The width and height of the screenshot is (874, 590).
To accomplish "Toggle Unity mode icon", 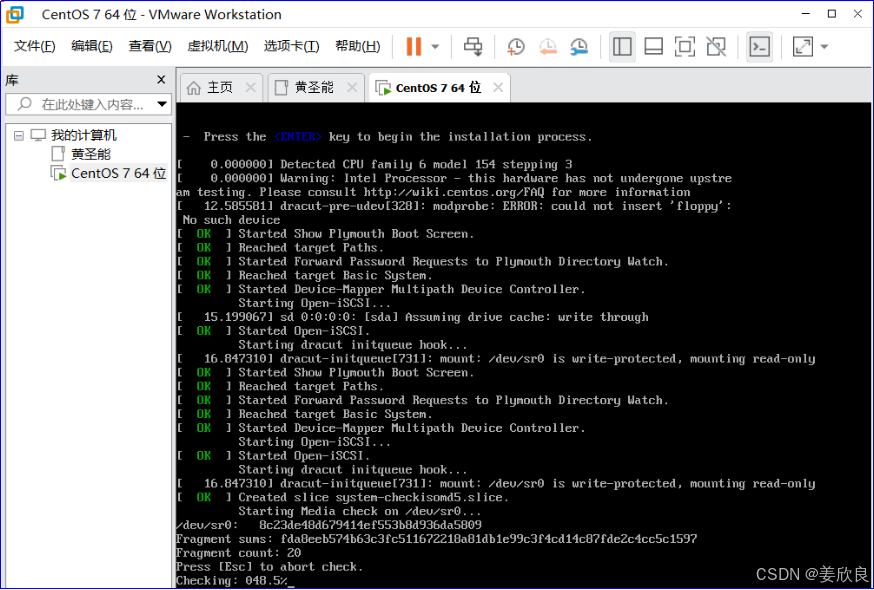I will pyautogui.click(x=716, y=46).
